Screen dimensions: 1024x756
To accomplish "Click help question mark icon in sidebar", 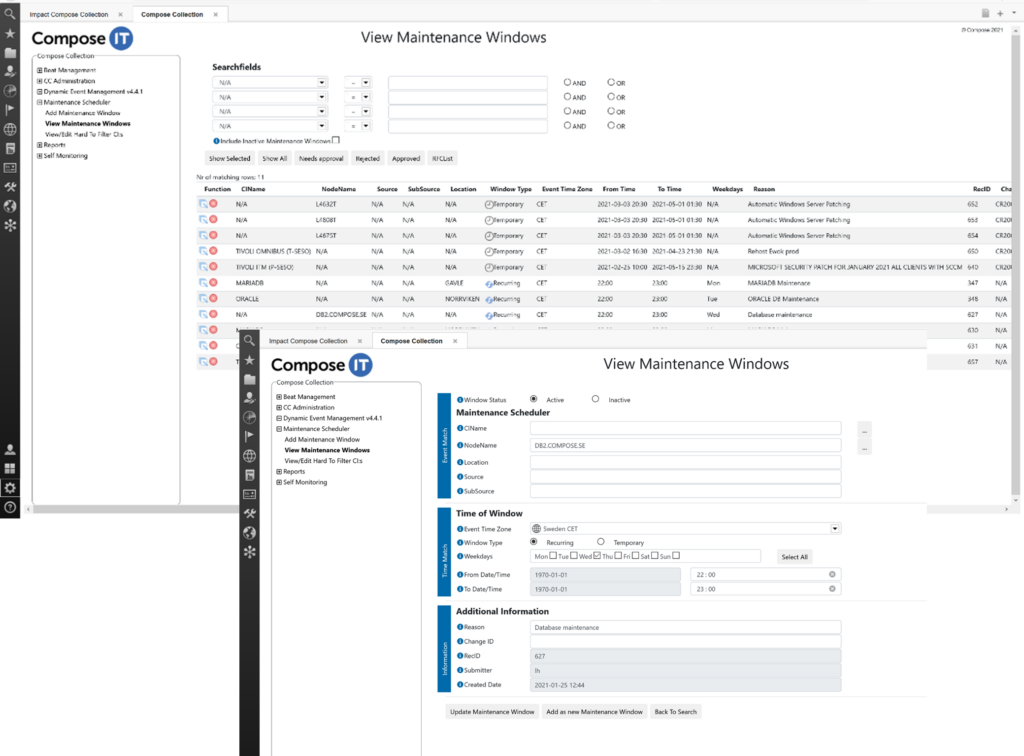I will (10, 507).
